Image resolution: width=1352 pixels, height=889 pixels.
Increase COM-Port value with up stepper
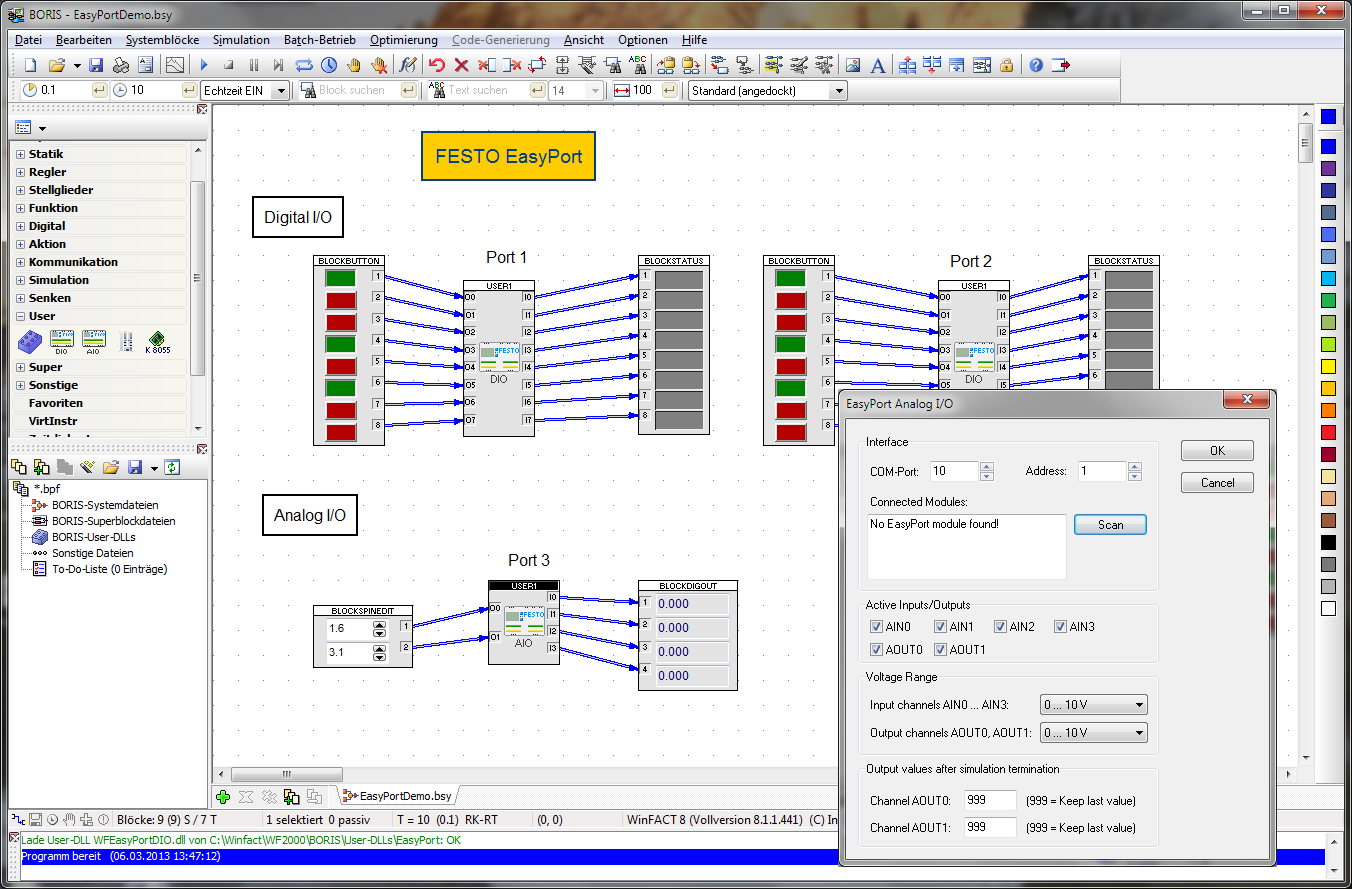click(x=987, y=467)
